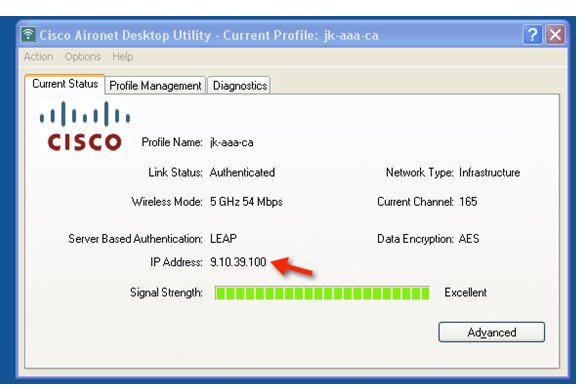Click the Signal Strength: label
584x388 pixels.
coord(166,293)
